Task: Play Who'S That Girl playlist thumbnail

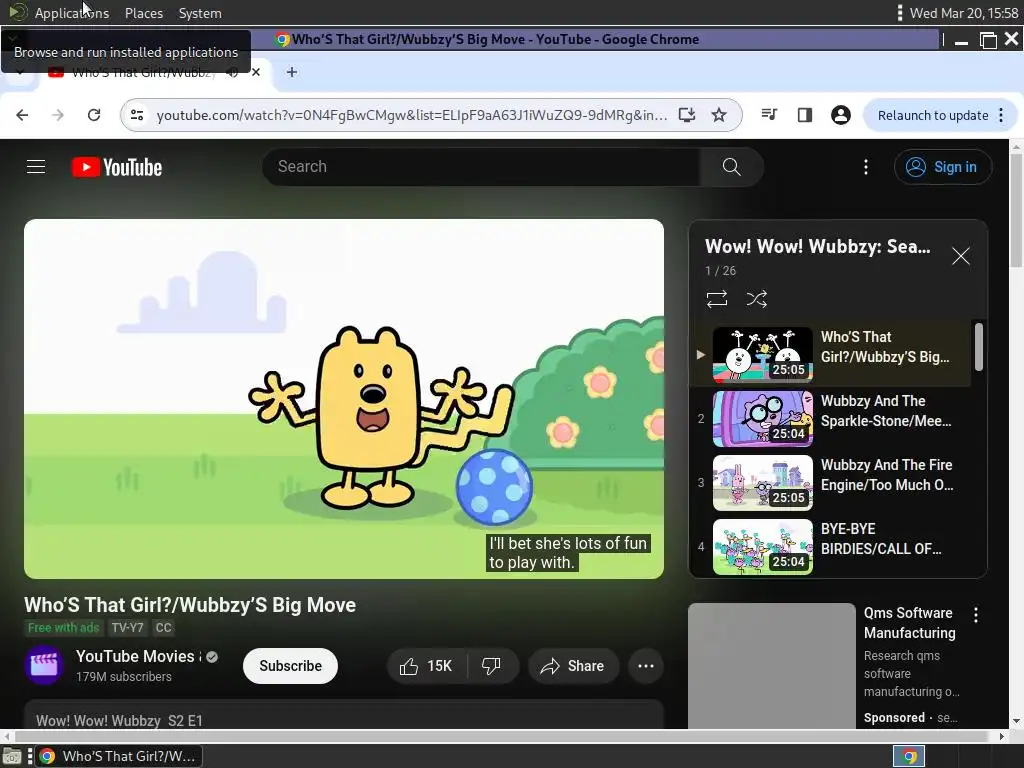Action: [x=762, y=355]
